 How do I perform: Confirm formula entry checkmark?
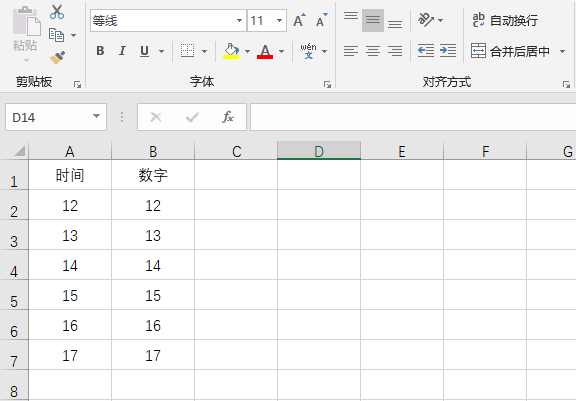tap(192, 117)
